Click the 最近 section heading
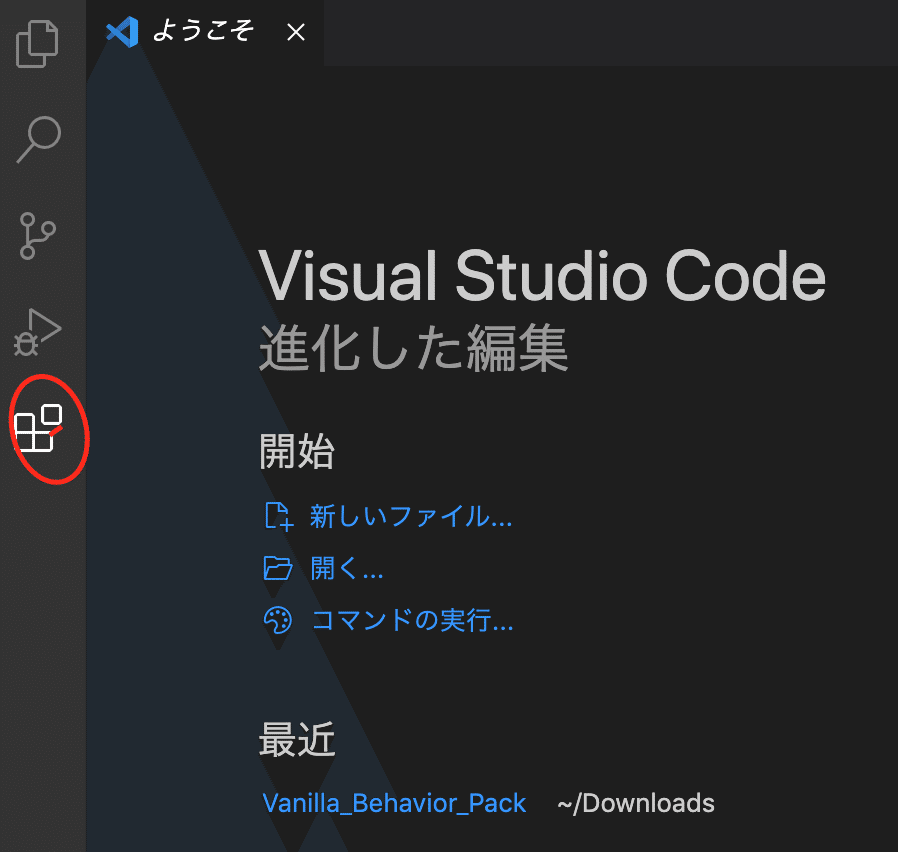This screenshot has width=898, height=852. [297, 740]
